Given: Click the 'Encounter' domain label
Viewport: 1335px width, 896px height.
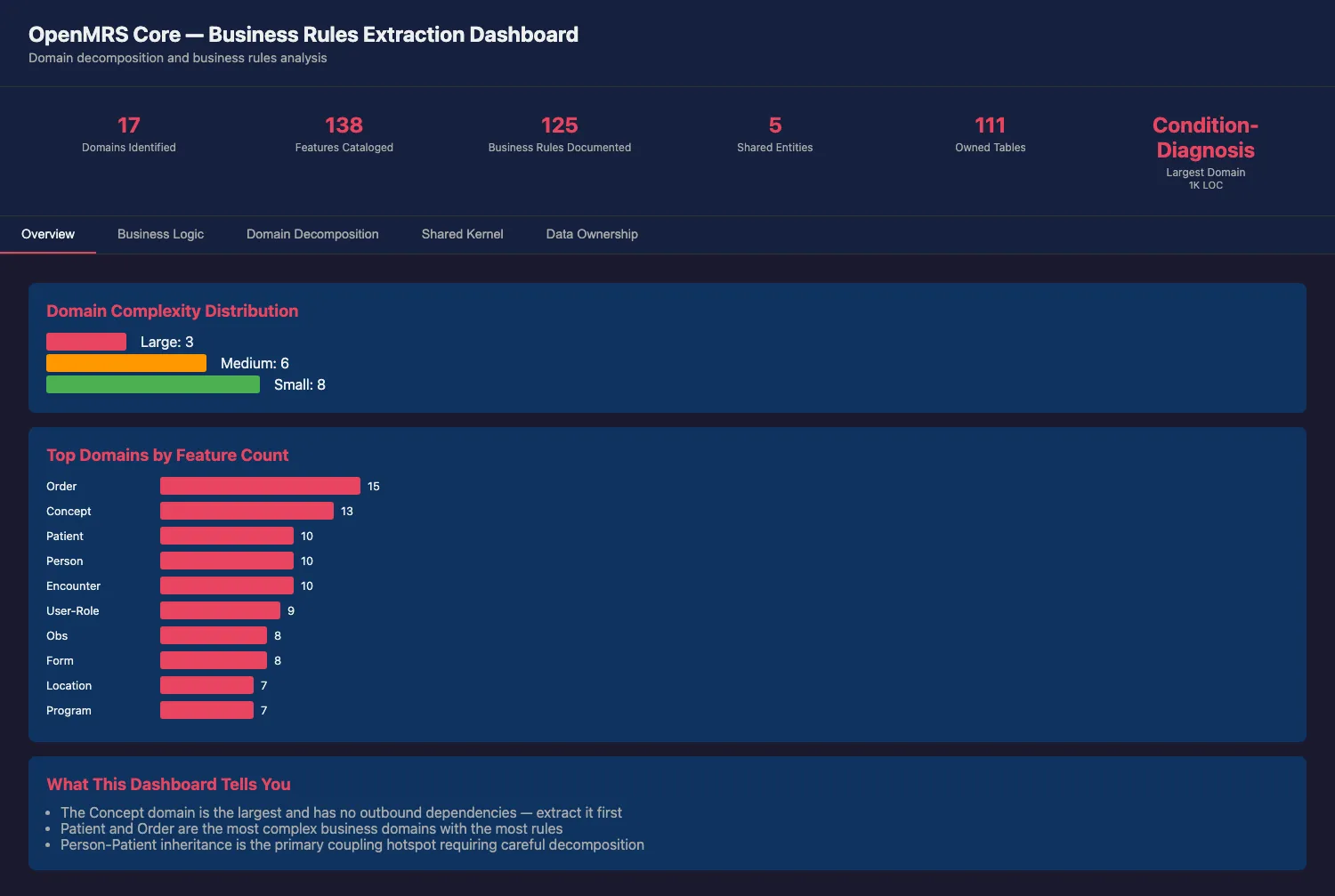Looking at the screenshot, I should 73,585.
